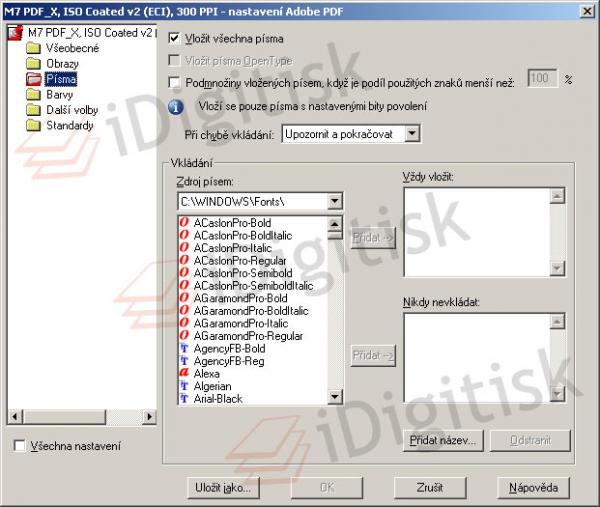The image size is (600, 507).
Task: Click font list scrollbar down arrow
Action: coord(335,396)
